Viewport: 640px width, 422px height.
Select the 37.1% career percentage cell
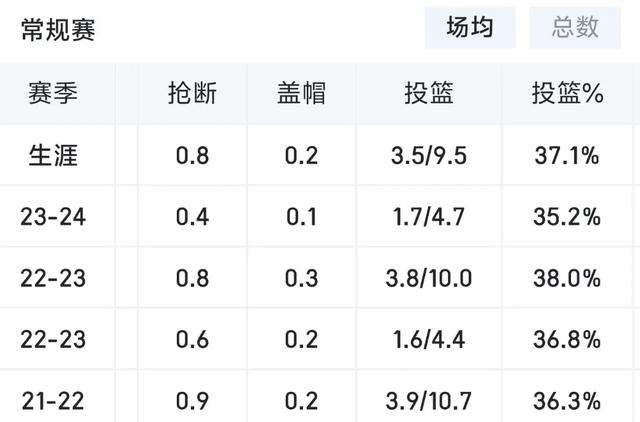coord(566,155)
